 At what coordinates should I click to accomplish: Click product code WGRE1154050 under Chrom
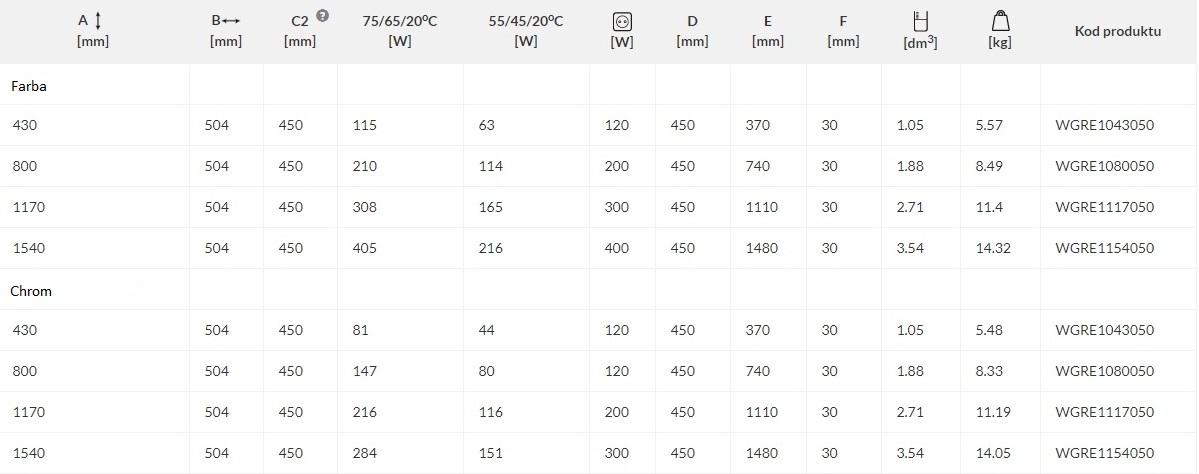click(x=1104, y=453)
